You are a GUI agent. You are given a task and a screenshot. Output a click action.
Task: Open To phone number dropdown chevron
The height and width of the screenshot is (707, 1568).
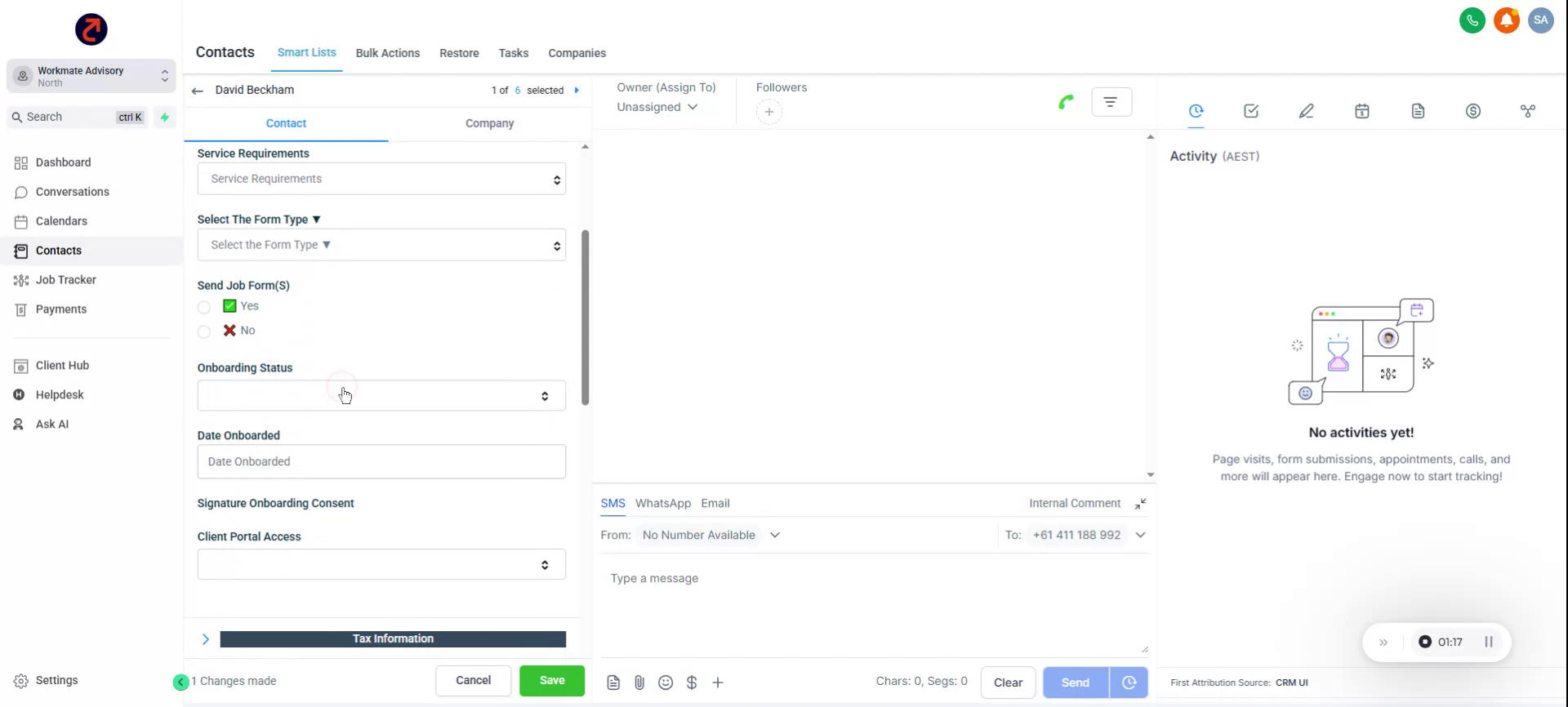coord(1140,536)
